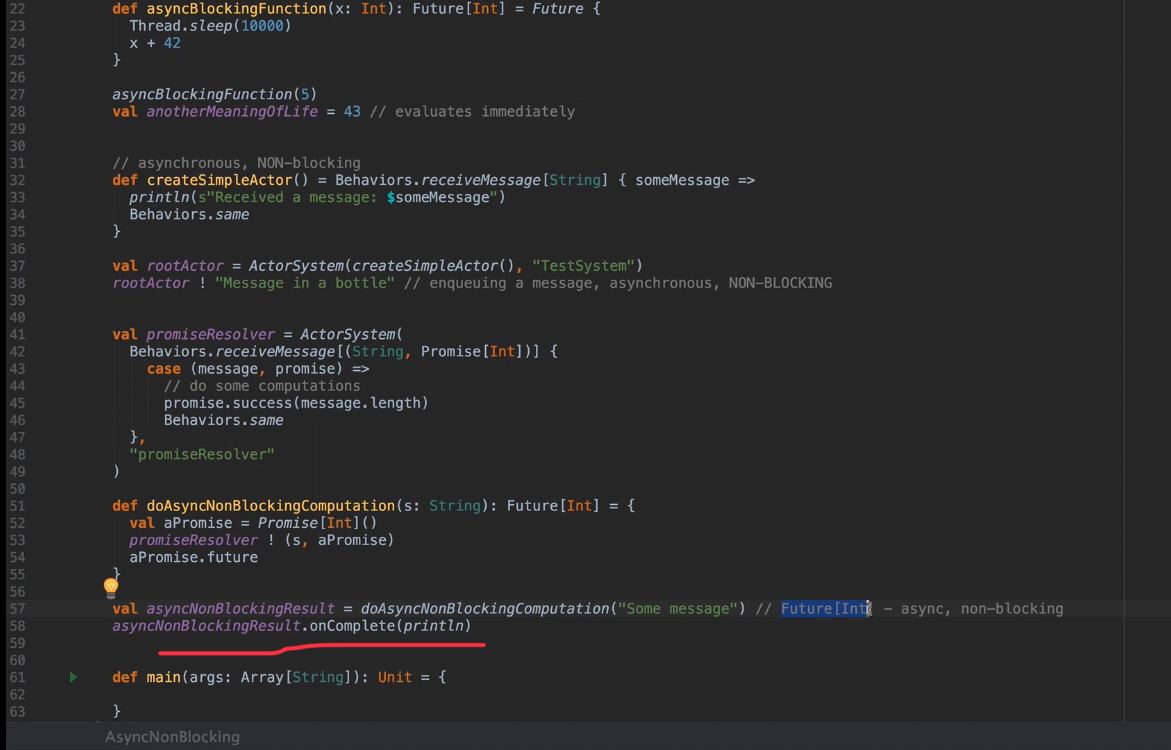Click aPromise.future on line 54
This screenshot has width=1171, height=750.
(193, 557)
